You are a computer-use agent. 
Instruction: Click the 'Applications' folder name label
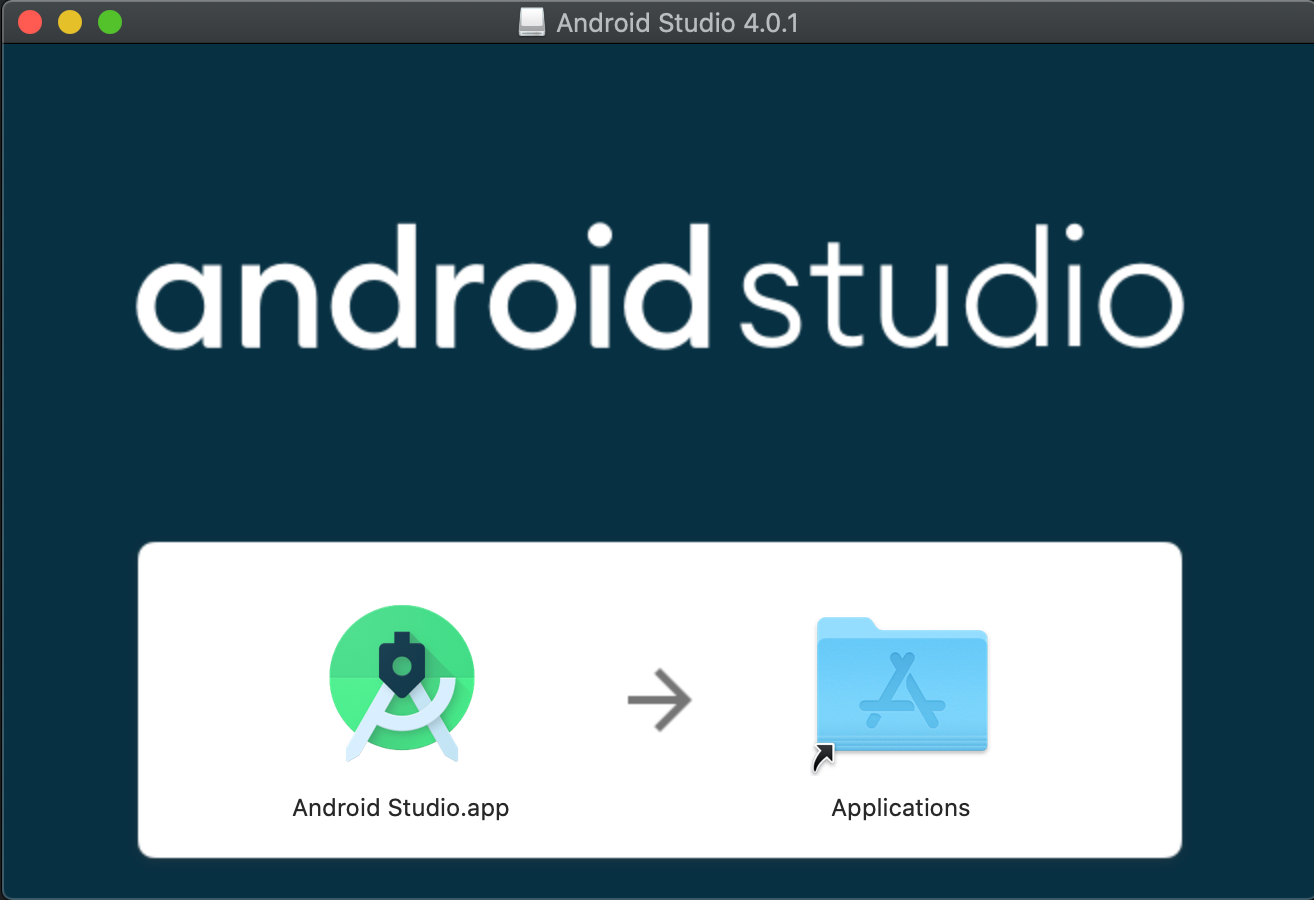point(901,808)
